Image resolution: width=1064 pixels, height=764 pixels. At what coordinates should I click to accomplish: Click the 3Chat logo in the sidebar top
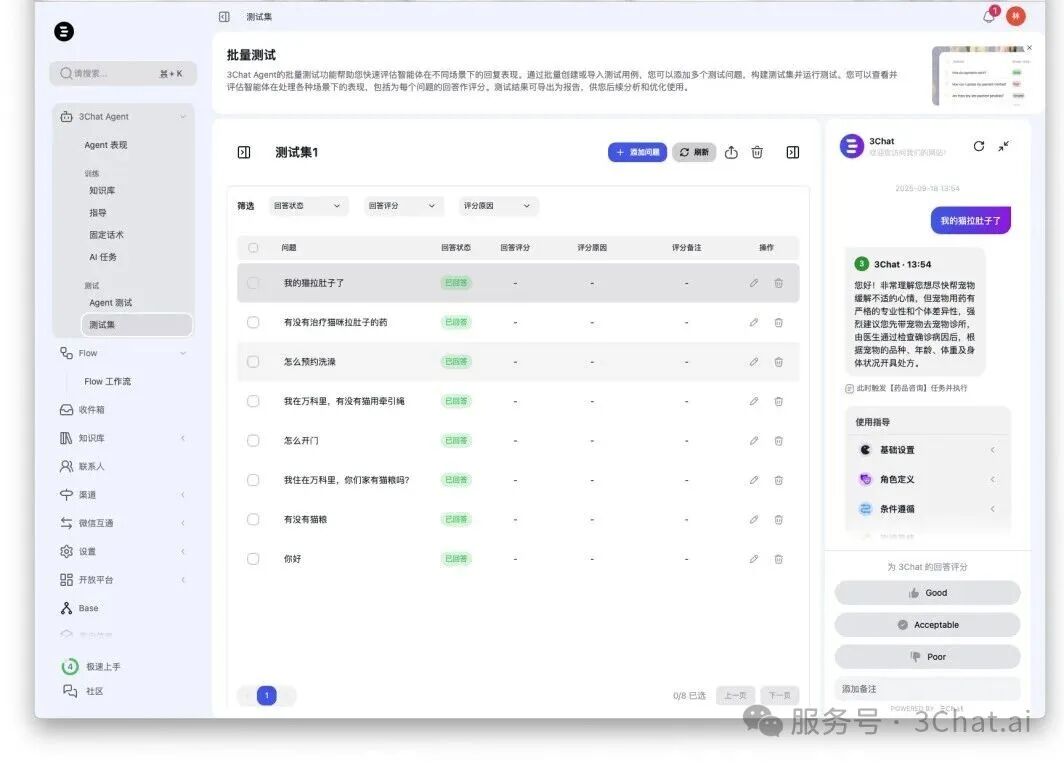(64, 31)
